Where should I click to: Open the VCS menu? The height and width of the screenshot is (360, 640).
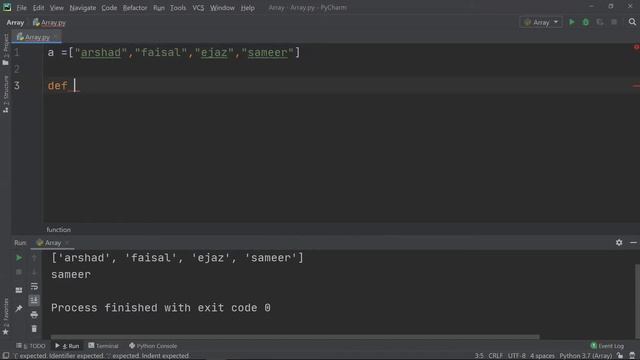tap(198, 8)
